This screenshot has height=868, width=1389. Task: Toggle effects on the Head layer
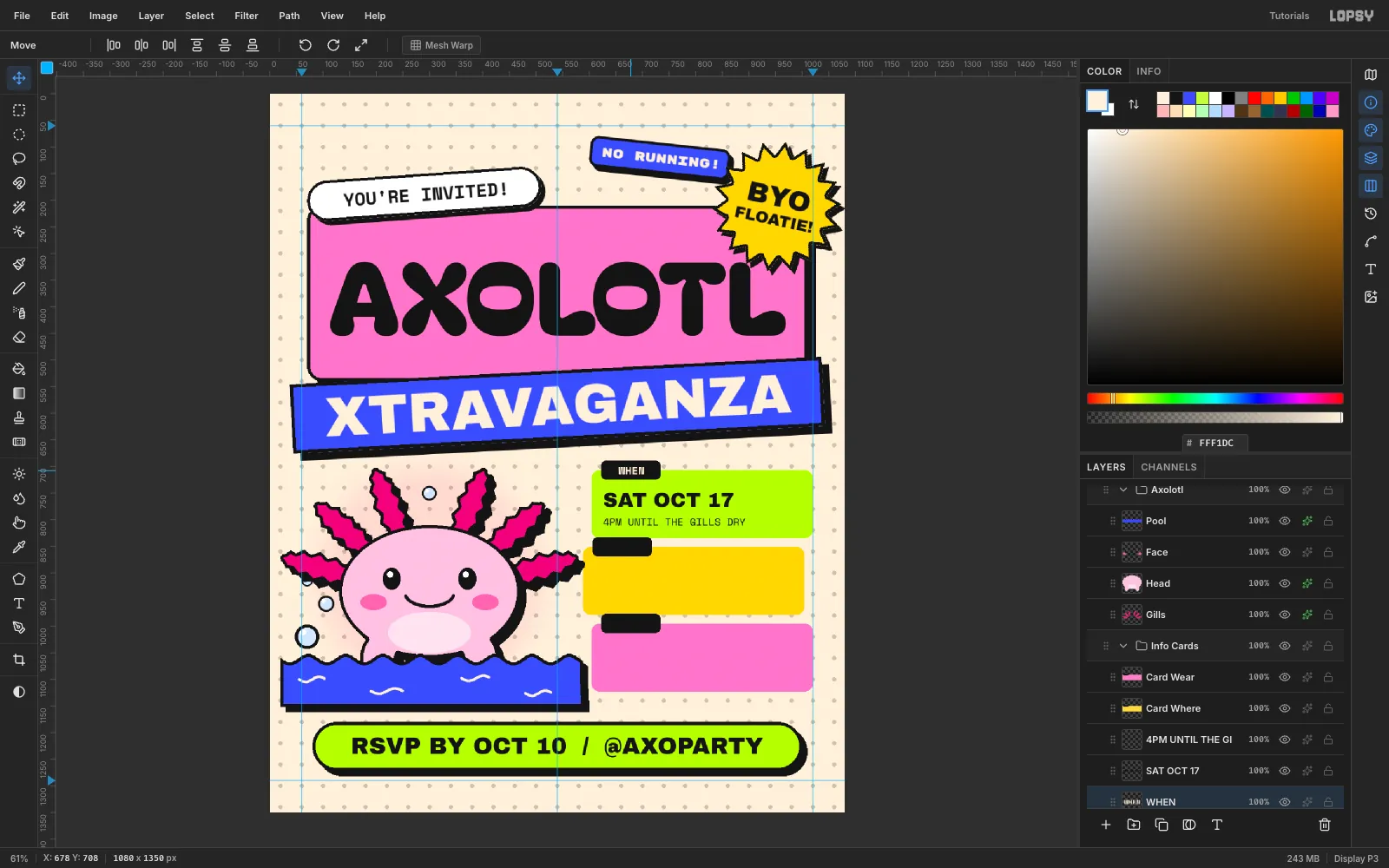tap(1307, 583)
